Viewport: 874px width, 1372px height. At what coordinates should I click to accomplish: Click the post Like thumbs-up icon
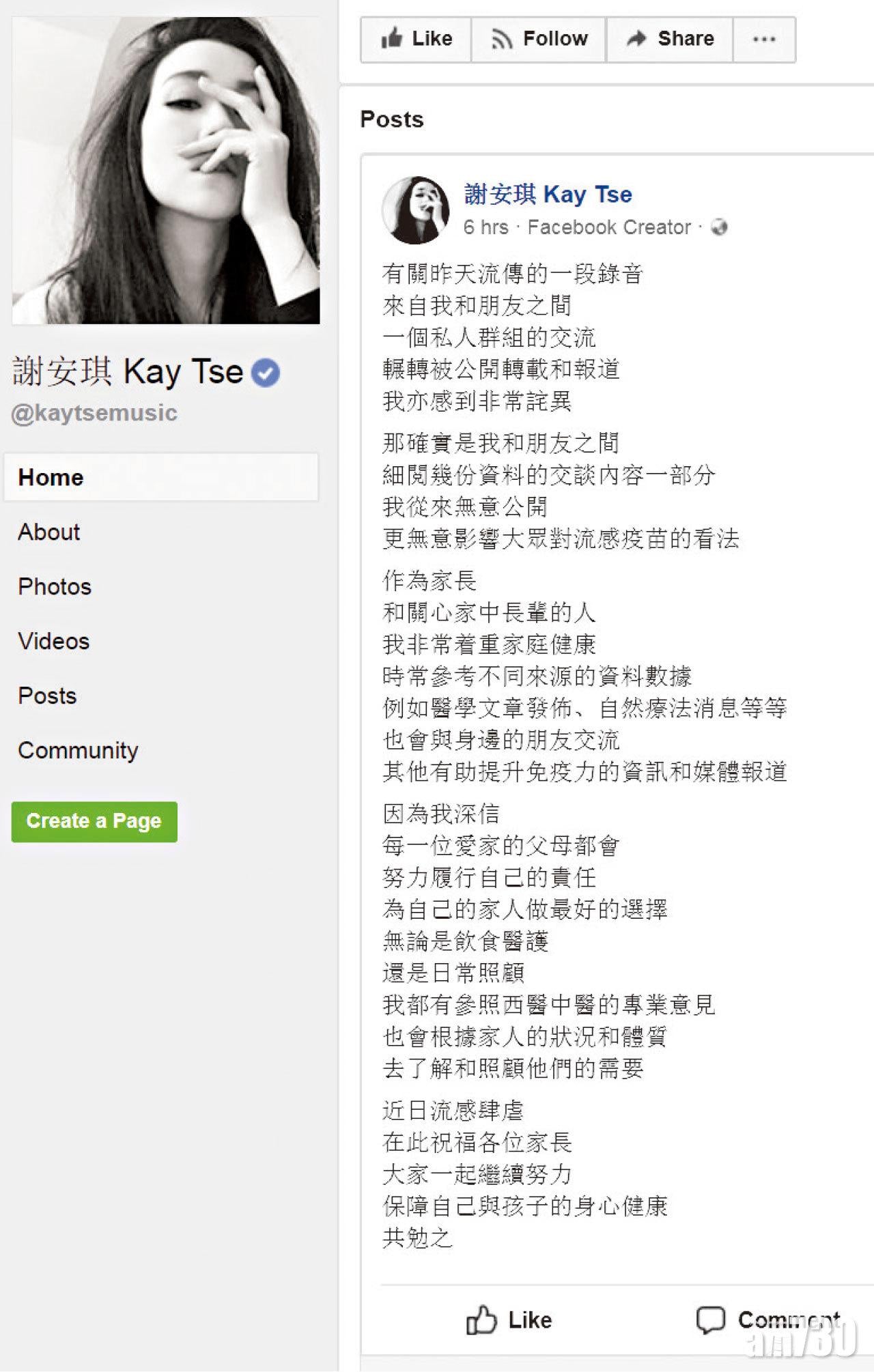coord(481,1320)
